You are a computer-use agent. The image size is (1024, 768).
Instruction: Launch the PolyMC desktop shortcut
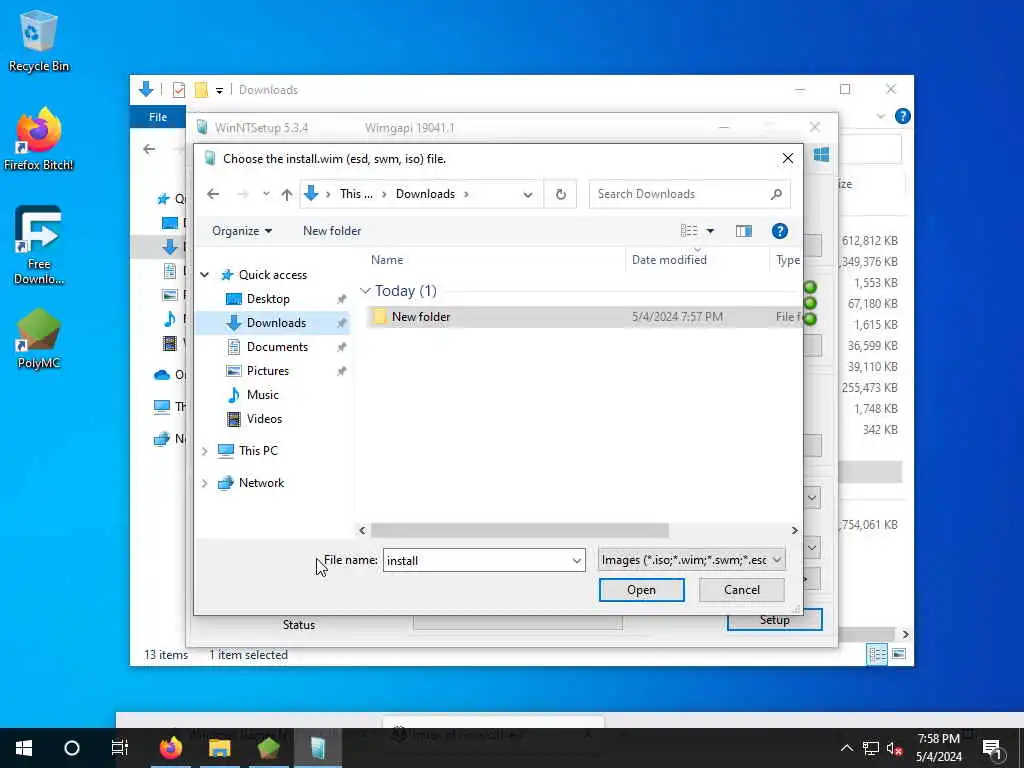[x=39, y=338]
